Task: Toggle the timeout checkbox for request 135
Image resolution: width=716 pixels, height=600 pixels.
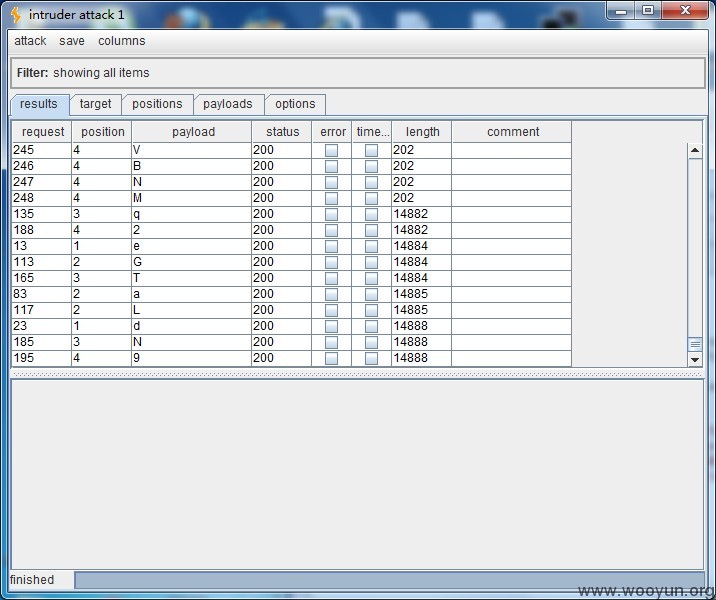Action: coord(371,214)
